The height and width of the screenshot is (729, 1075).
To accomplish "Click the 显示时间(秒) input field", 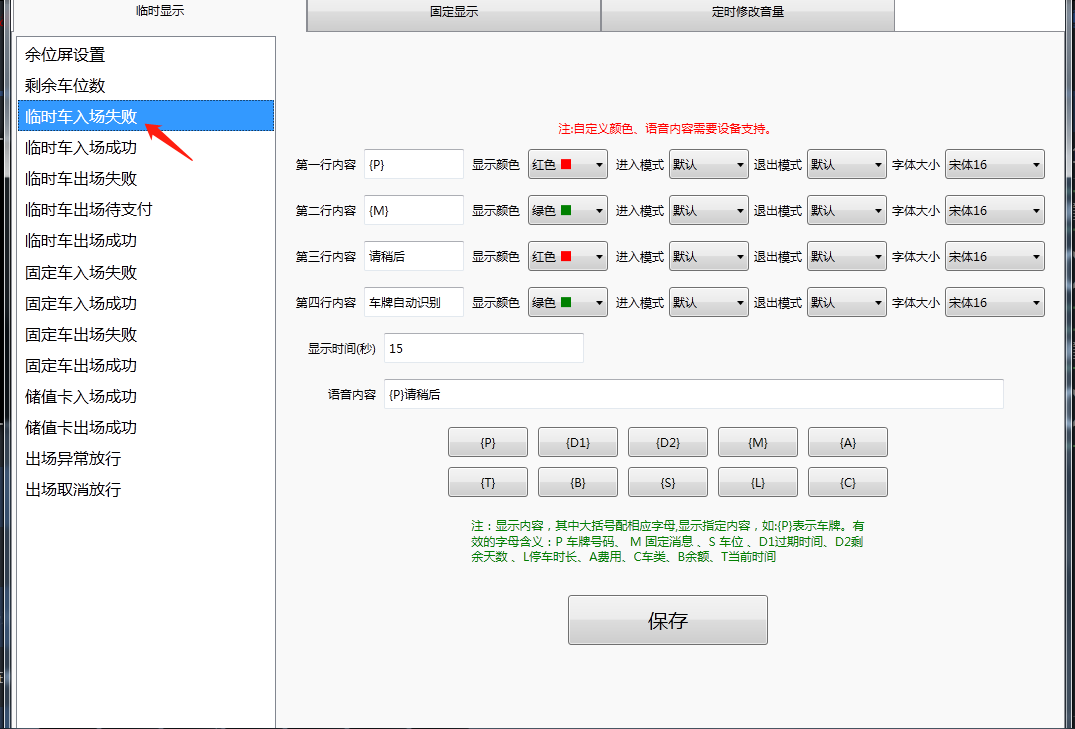I will click(484, 348).
